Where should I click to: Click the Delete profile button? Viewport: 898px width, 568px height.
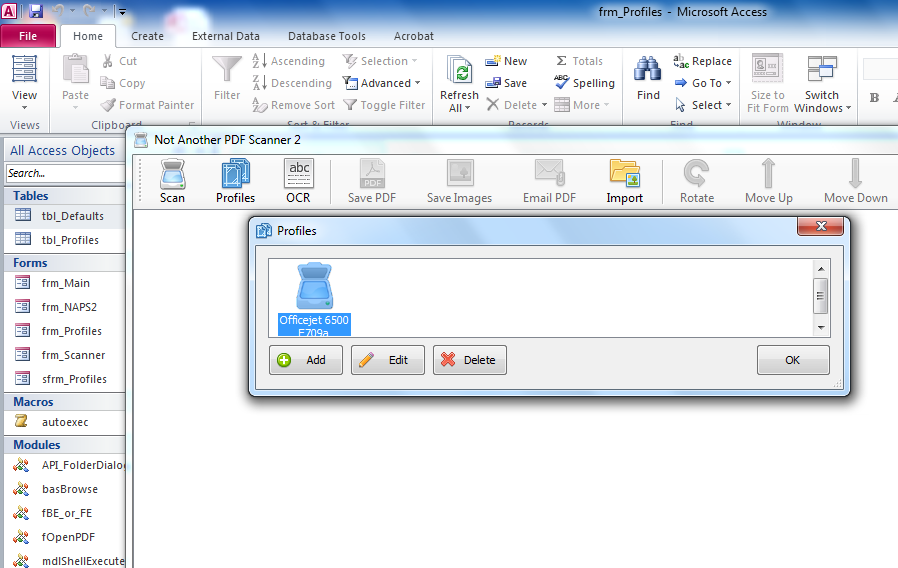click(470, 360)
